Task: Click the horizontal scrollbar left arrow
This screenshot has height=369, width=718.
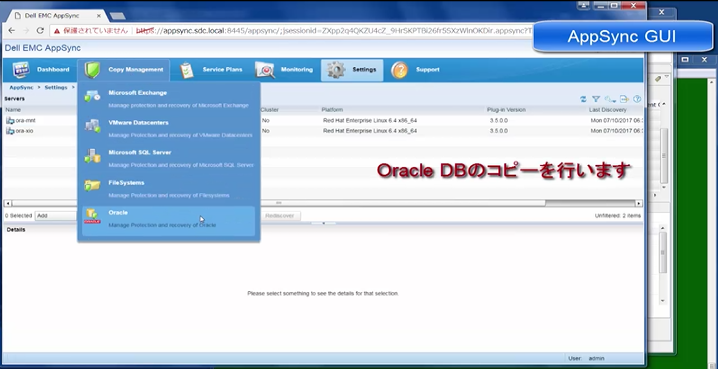Action: [7, 203]
